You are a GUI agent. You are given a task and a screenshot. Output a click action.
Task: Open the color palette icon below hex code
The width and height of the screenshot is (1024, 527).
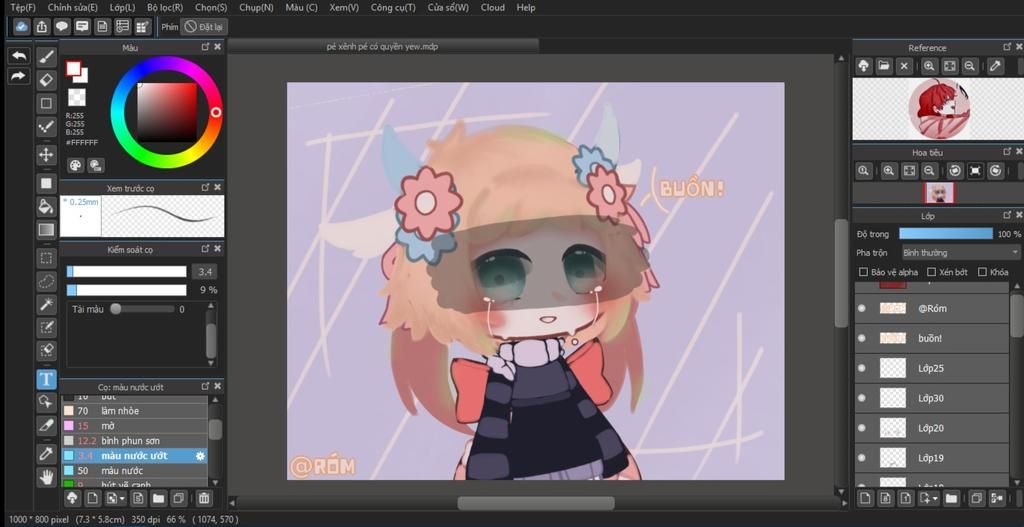click(x=76, y=165)
